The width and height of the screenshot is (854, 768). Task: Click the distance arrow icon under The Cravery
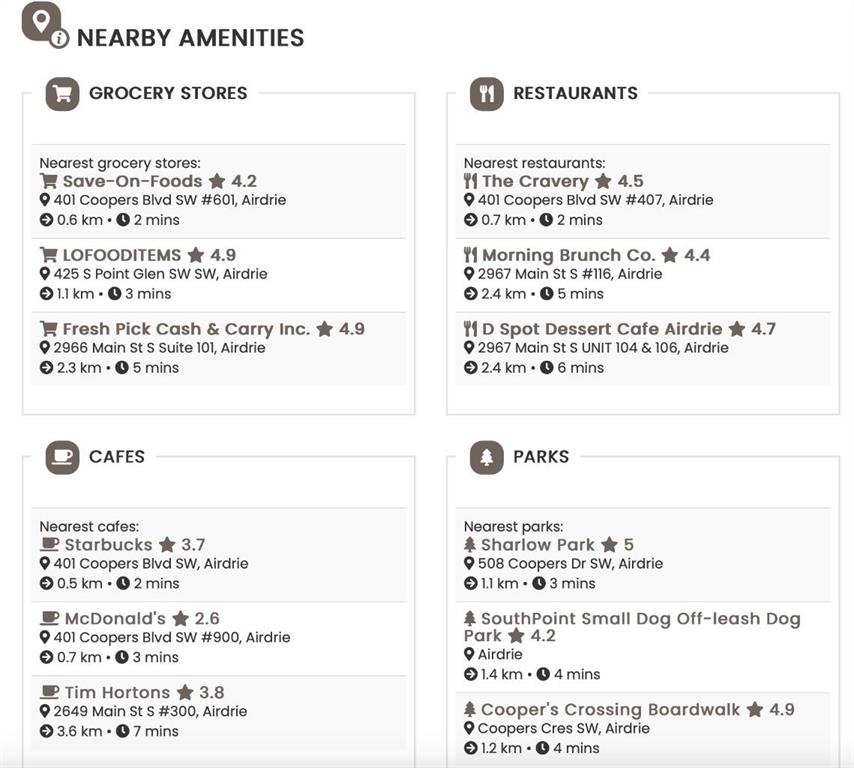coord(471,220)
